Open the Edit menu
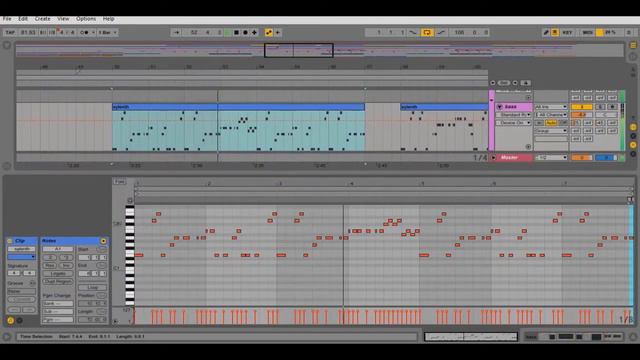Screen dimensions: 640x360 pyautogui.click(x=23, y=19)
